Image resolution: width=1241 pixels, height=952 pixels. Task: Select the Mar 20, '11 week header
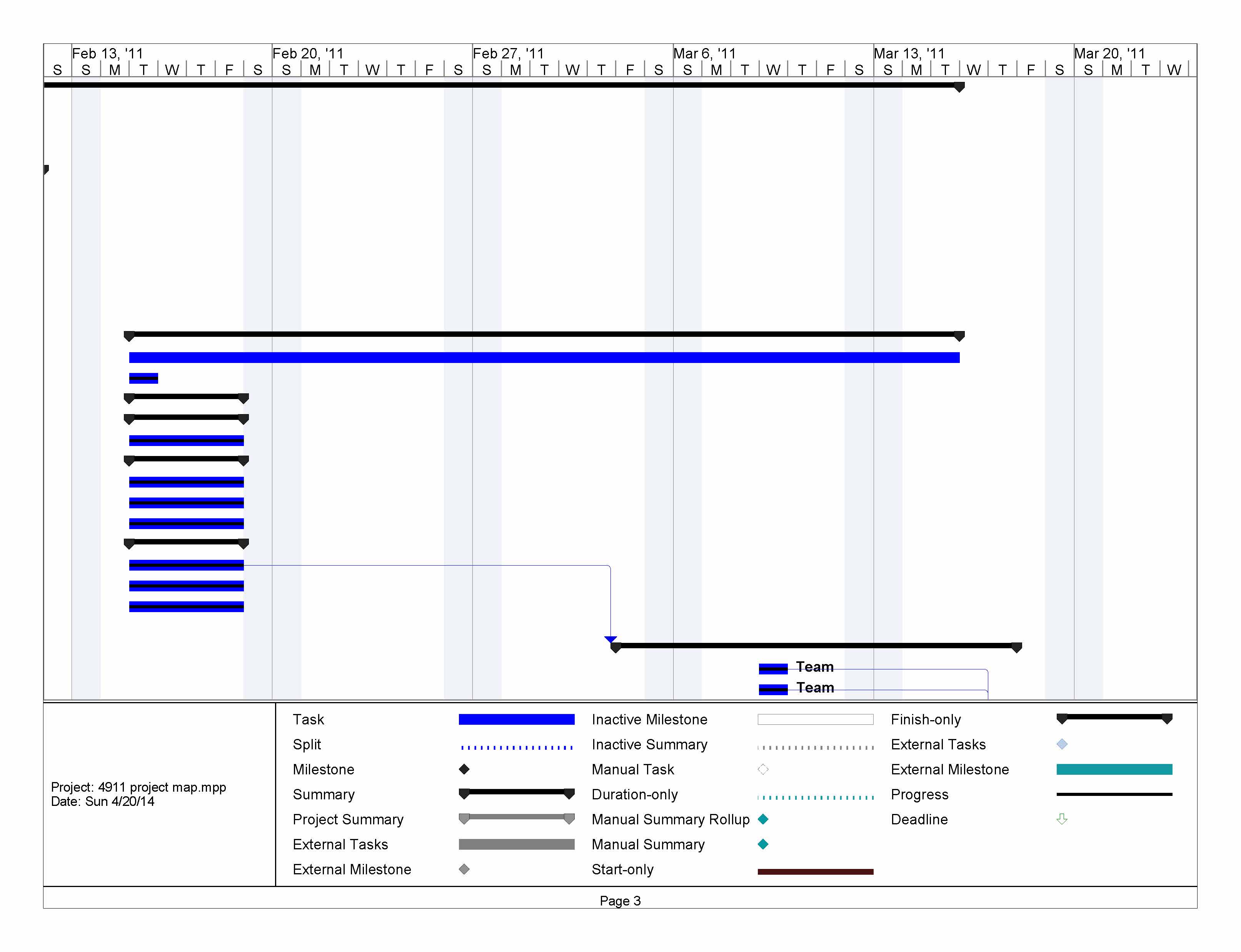coord(1109,53)
